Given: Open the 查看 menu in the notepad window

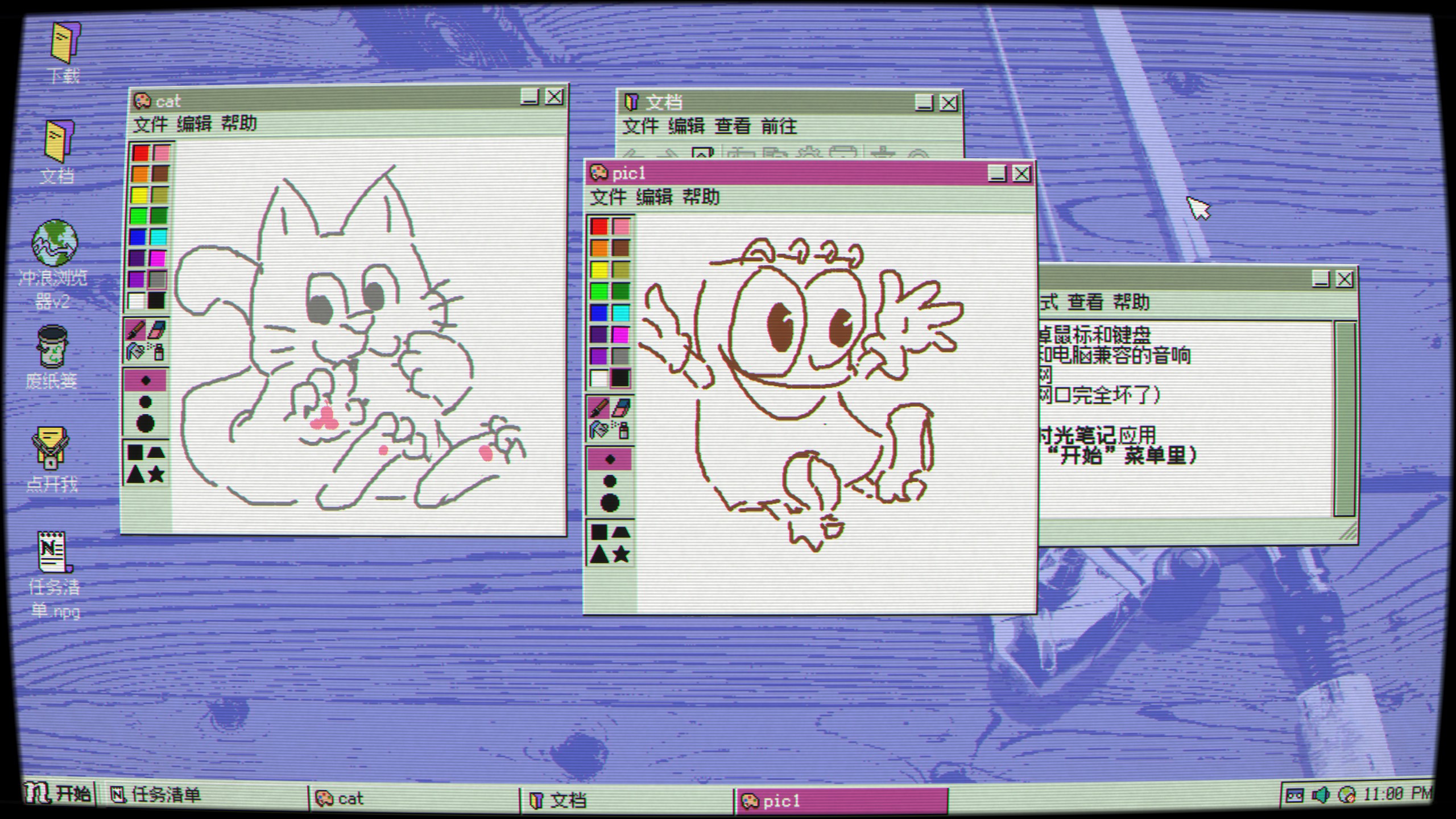Looking at the screenshot, I should [x=1085, y=302].
